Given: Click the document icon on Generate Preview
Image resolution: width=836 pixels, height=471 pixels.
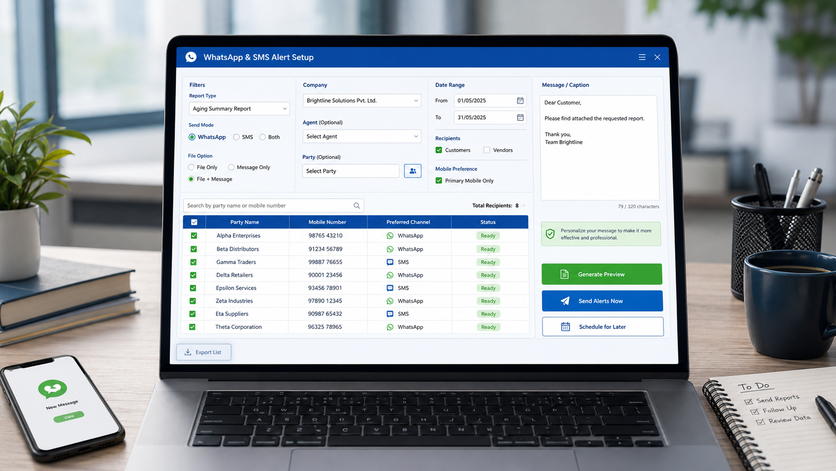Looking at the screenshot, I should click(x=564, y=274).
